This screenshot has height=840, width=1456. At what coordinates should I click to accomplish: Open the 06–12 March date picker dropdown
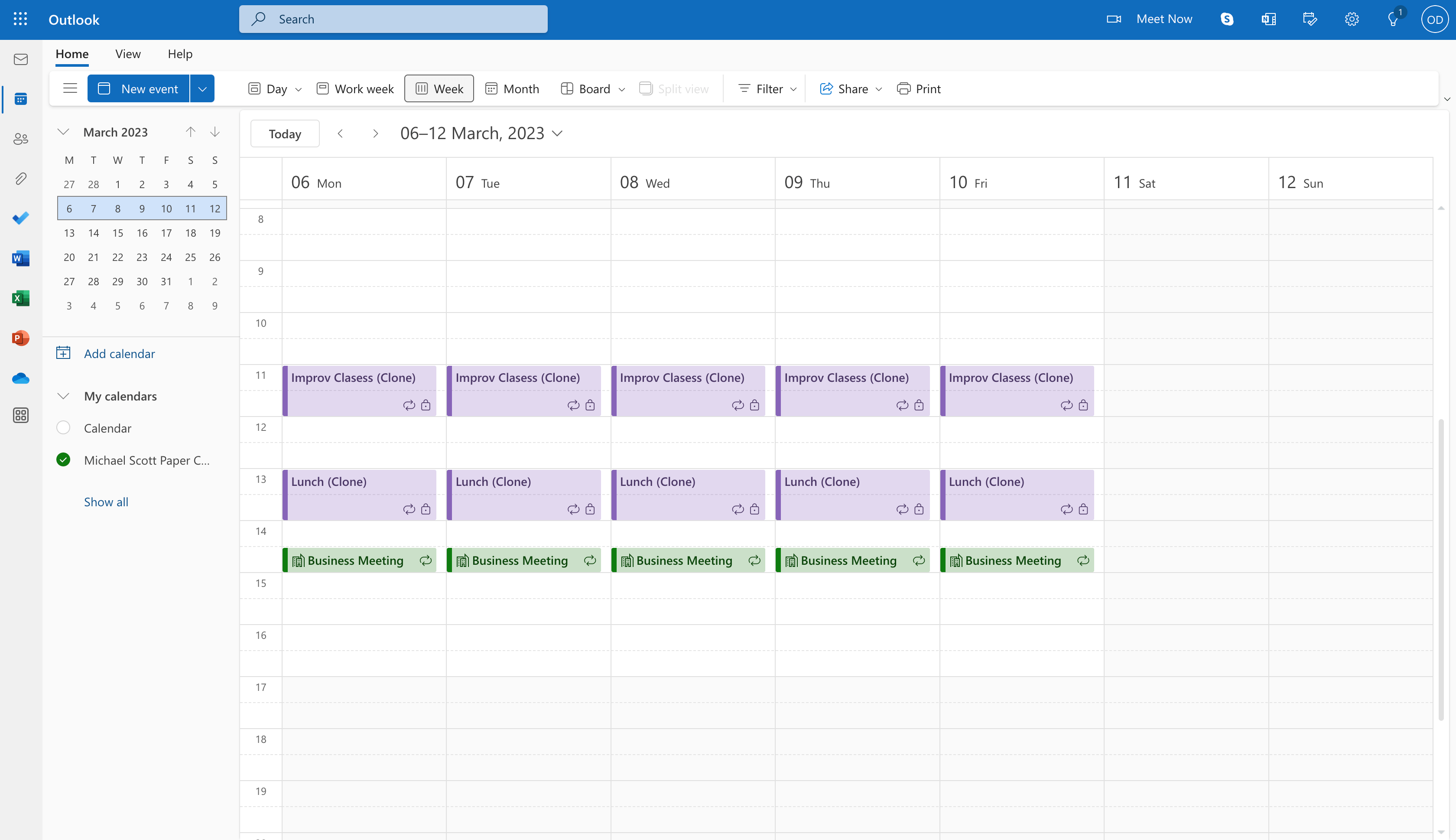(x=557, y=133)
